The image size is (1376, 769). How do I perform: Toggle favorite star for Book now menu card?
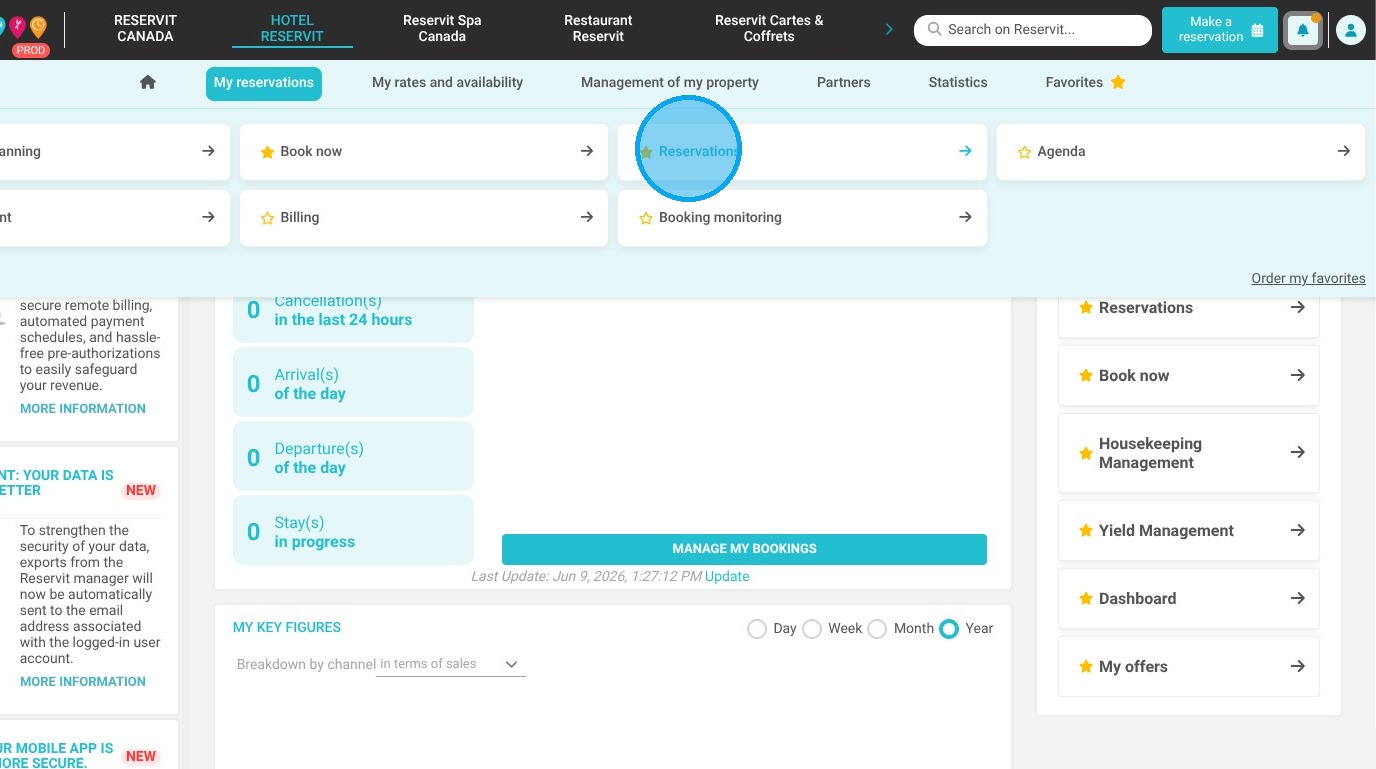click(267, 152)
